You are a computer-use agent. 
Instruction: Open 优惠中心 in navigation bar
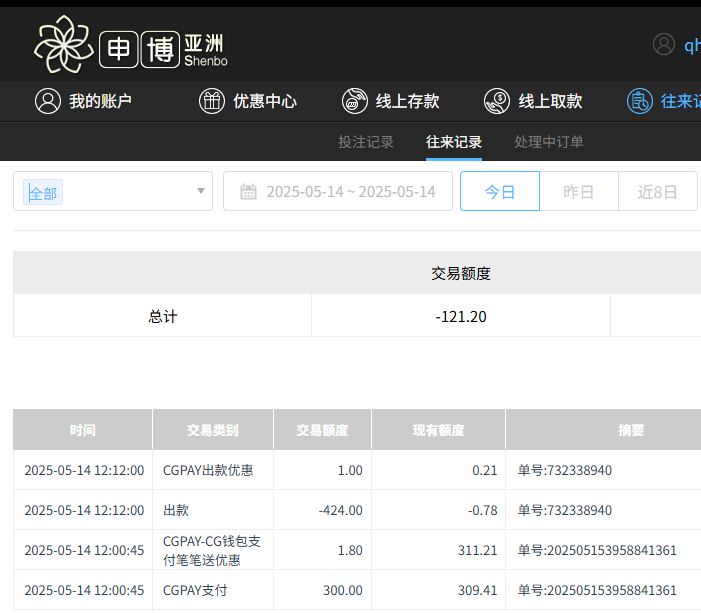pyautogui.click(x=265, y=101)
